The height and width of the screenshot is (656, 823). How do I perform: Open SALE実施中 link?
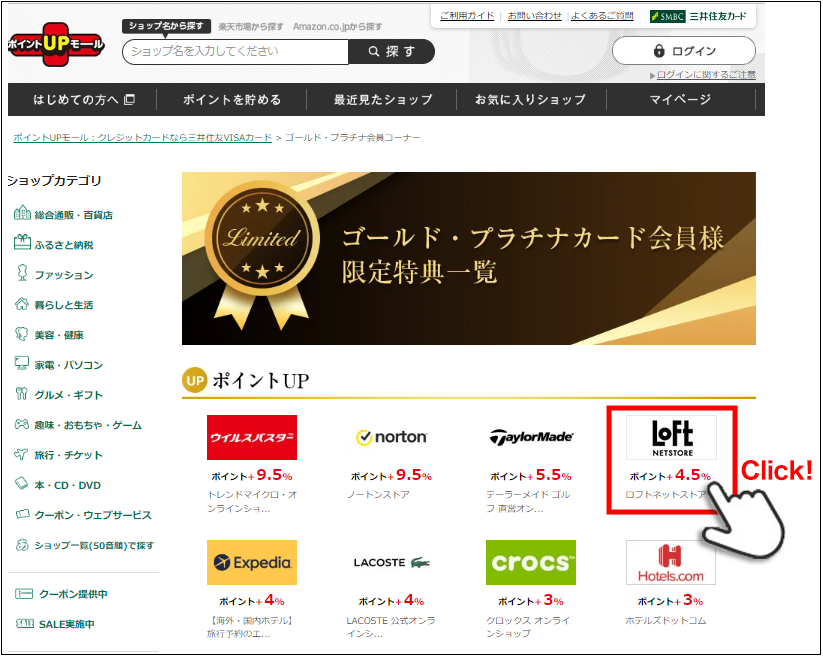[67, 624]
